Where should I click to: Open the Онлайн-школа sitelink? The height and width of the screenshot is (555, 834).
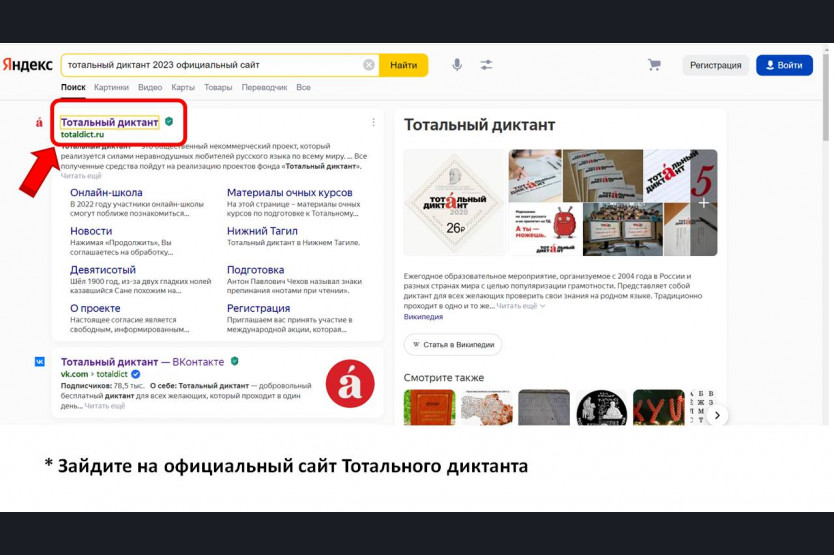[x=106, y=193]
